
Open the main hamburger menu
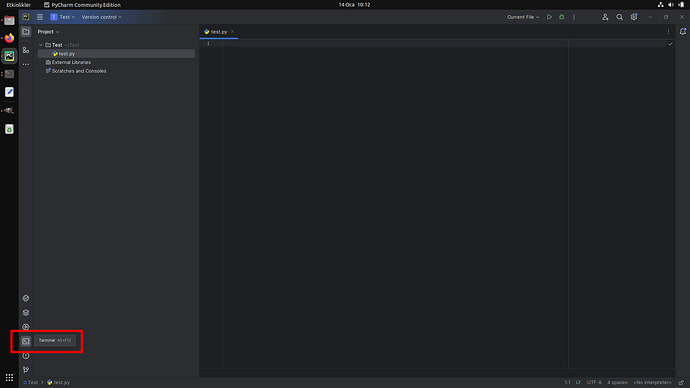pyautogui.click(x=40, y=17)
